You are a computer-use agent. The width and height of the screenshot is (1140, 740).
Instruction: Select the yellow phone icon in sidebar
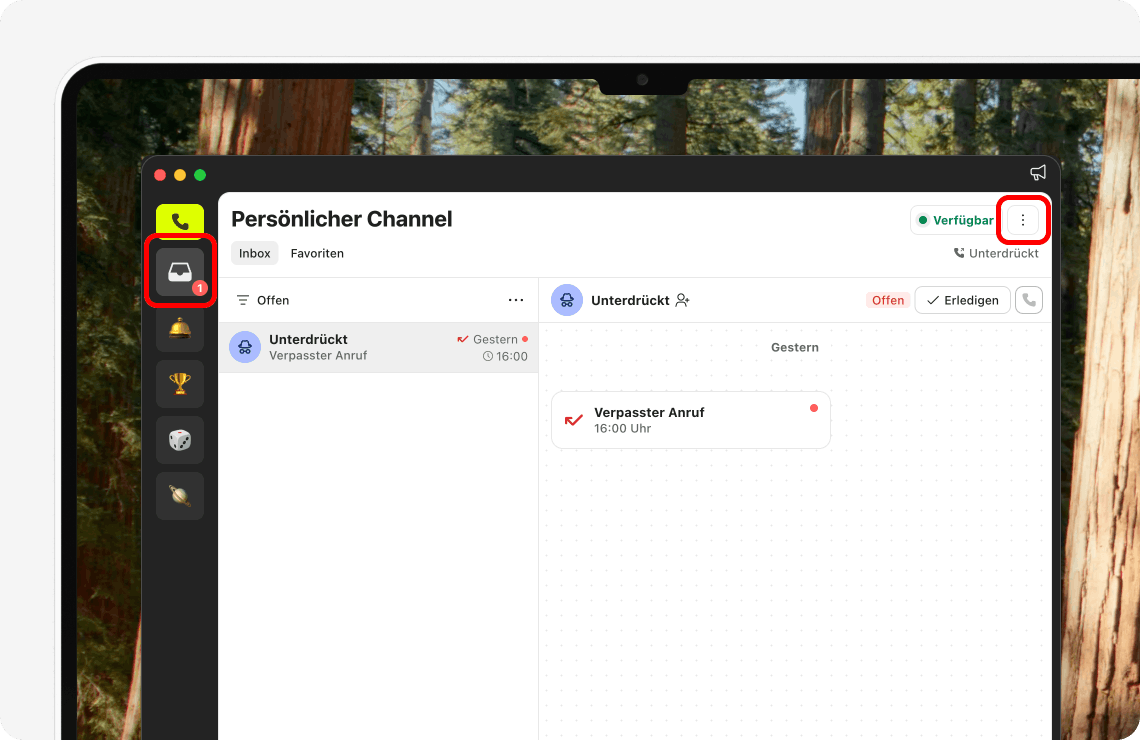coord(179,219)
